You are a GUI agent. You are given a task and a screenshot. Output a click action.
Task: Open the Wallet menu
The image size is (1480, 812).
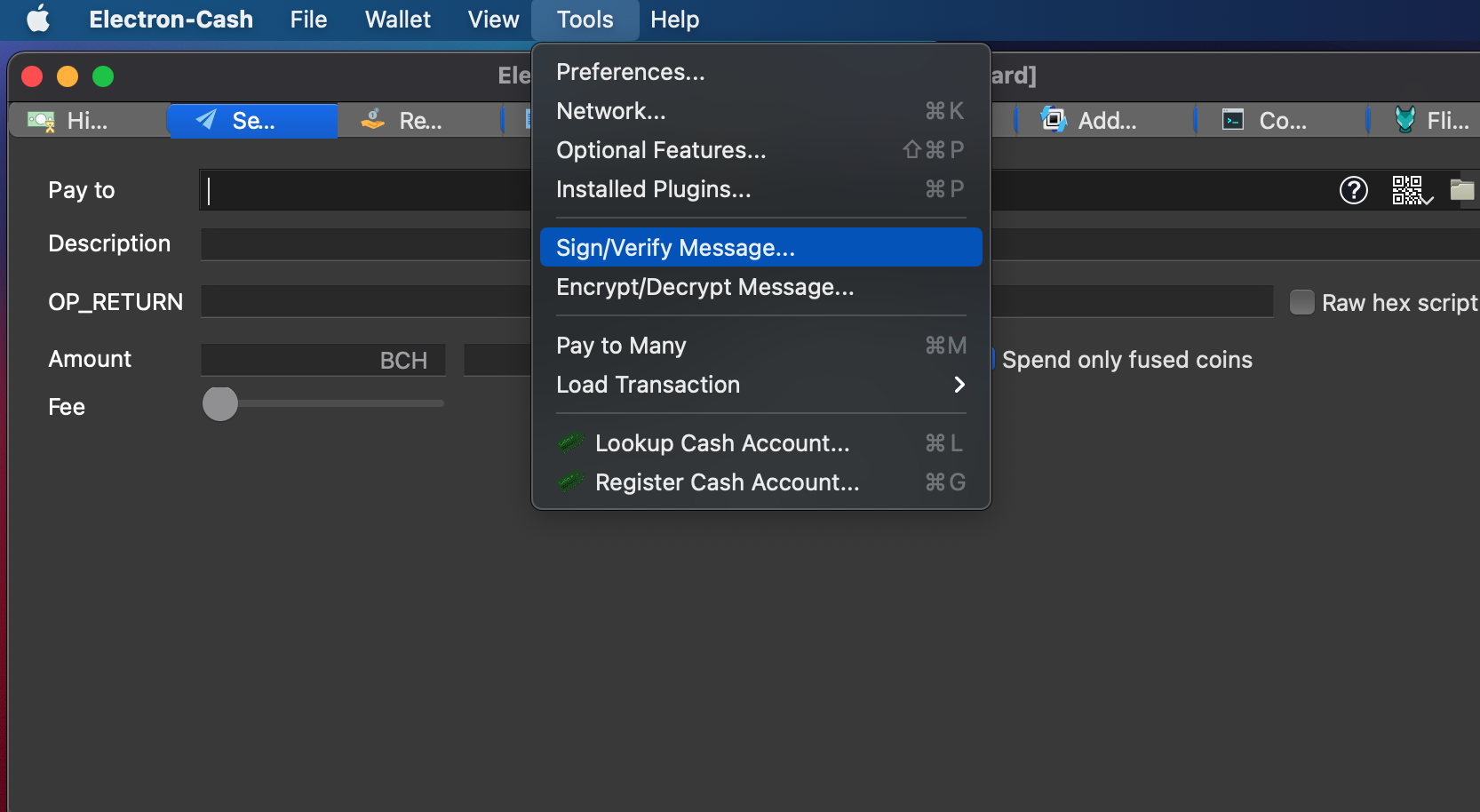coord(397,19)
